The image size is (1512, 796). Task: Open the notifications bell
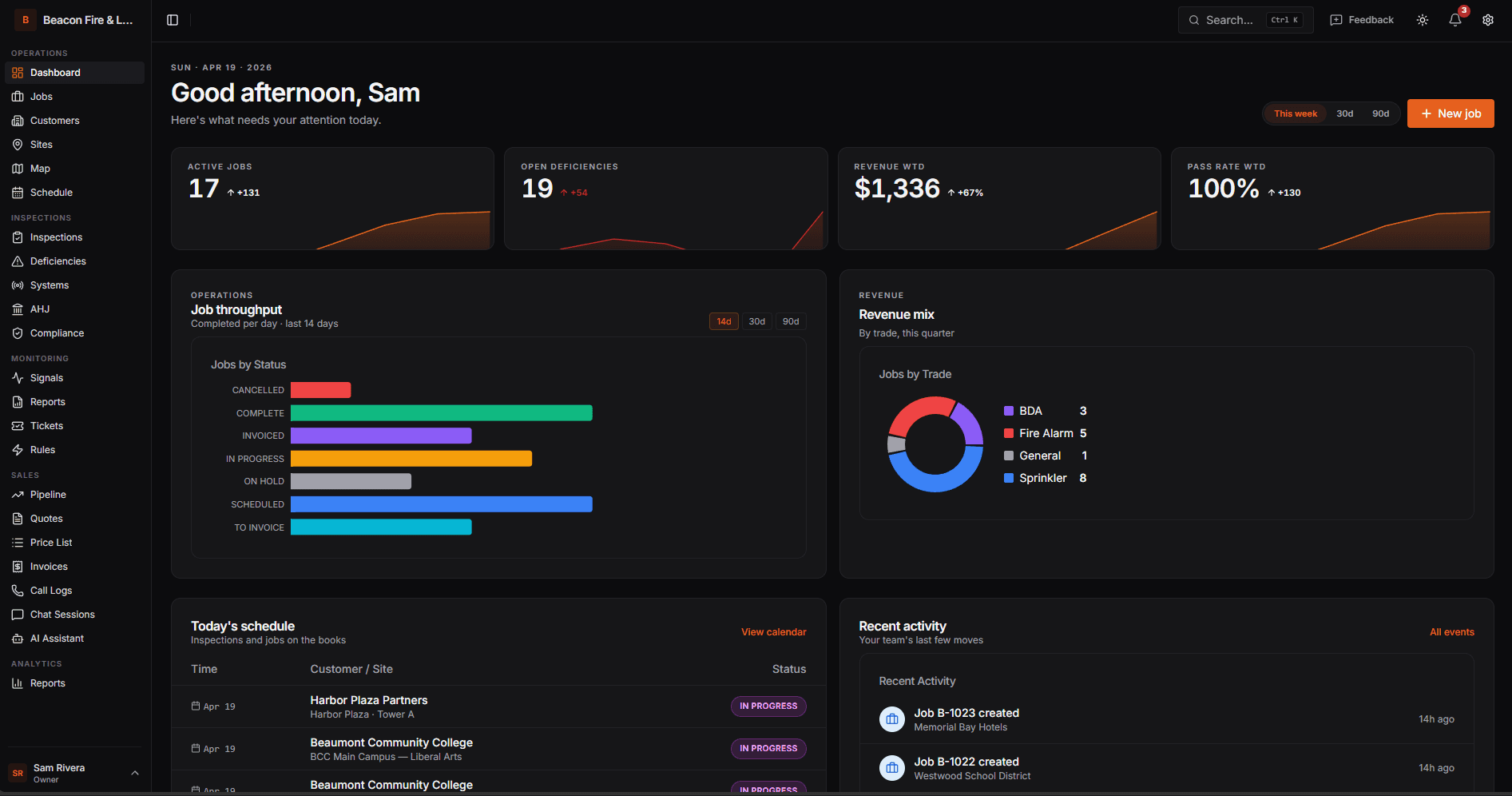(x=1454, y=19)
